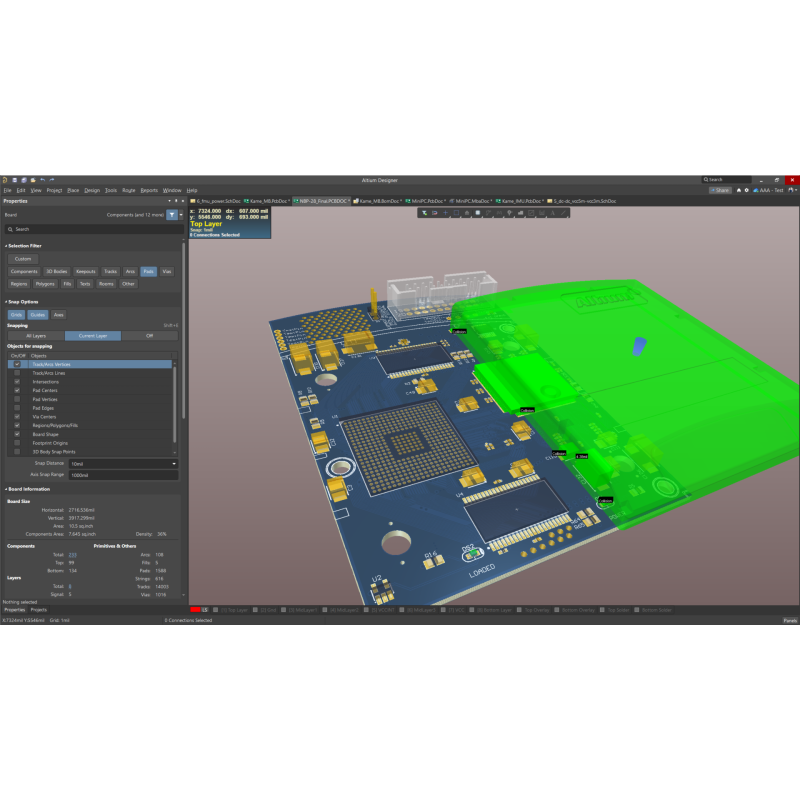Click first filter icon in active bar
The width and height of the screenshot is (800, 800).
[x=424, y=213]
